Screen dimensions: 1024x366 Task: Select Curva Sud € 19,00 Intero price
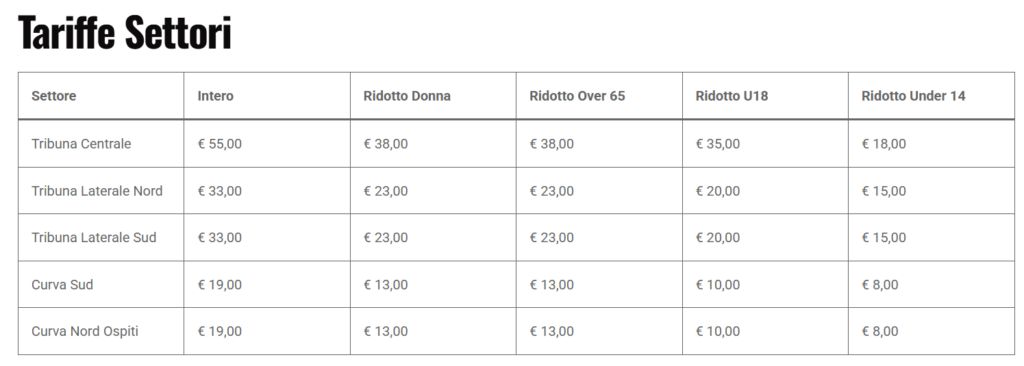219,284
